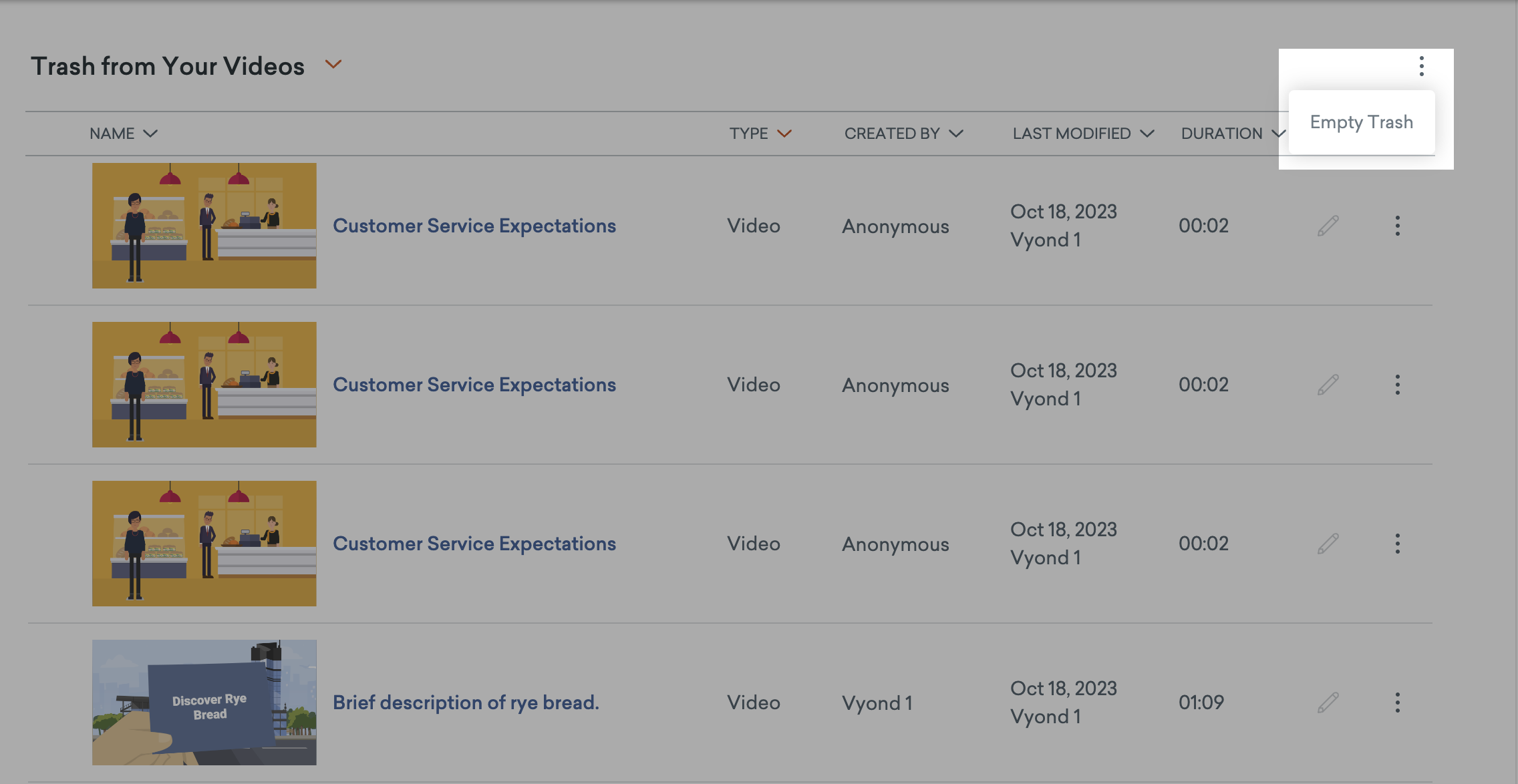Sort the list using the TYPE column

tap(785, 133)
